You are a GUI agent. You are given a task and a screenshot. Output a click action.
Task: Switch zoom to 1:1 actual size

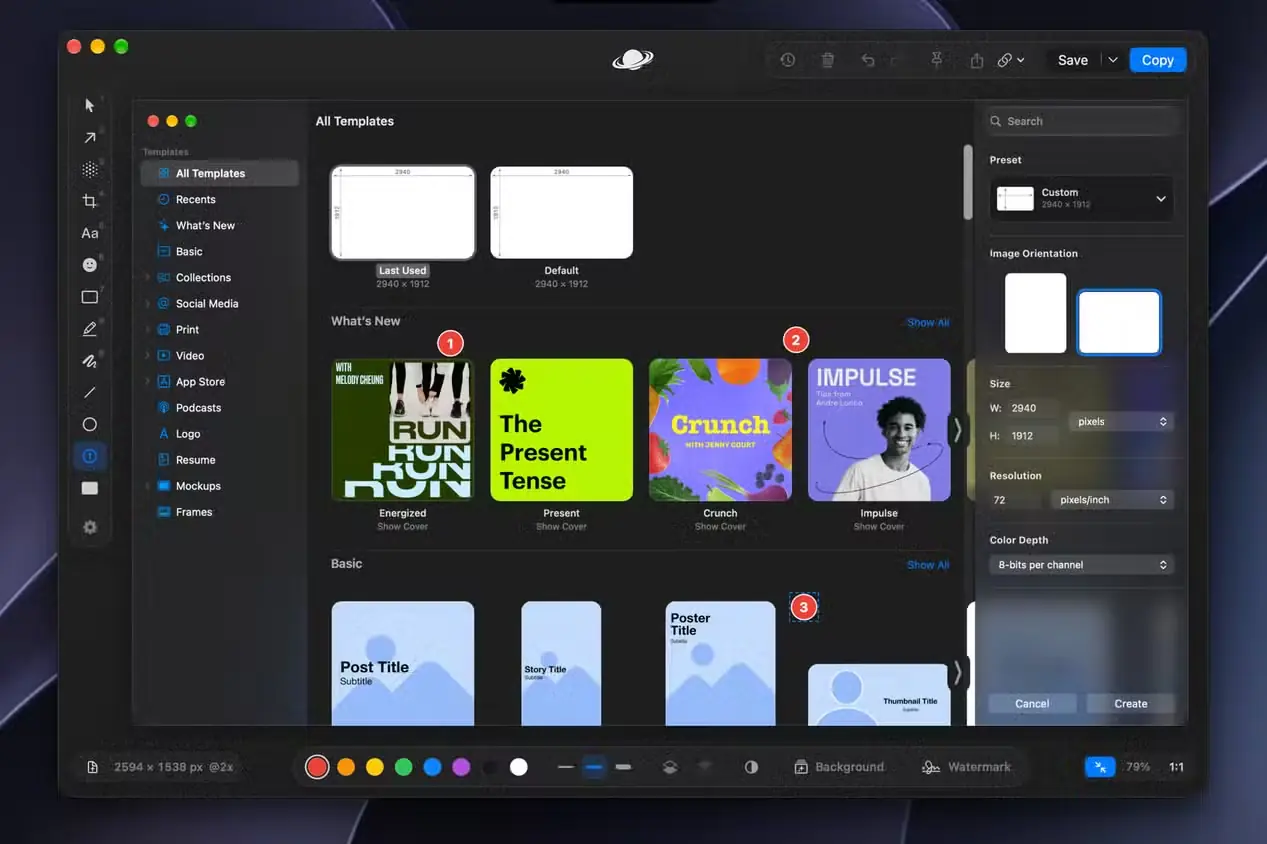click(x=1176, y=767)
